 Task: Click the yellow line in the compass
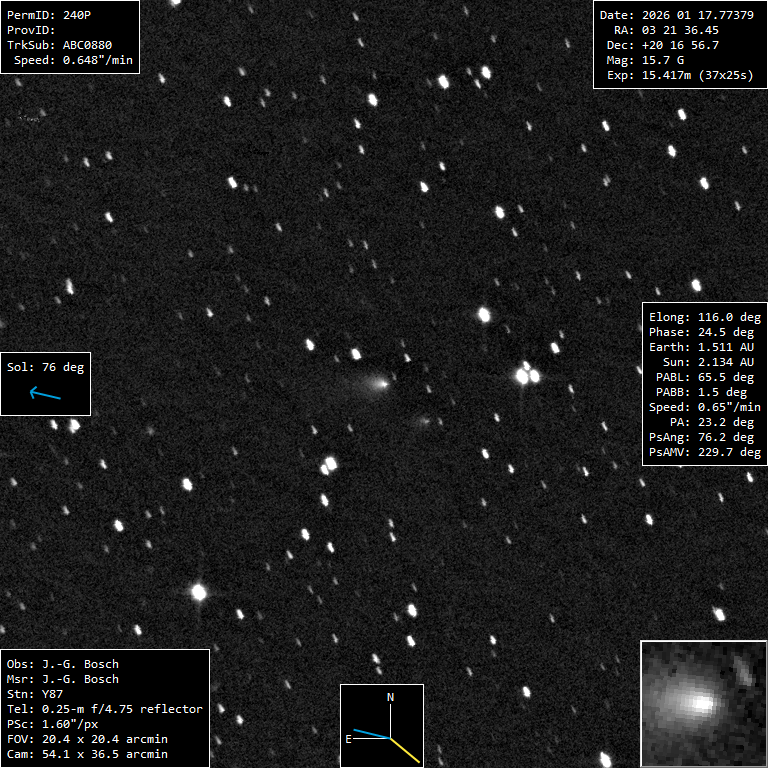(405, 749)
